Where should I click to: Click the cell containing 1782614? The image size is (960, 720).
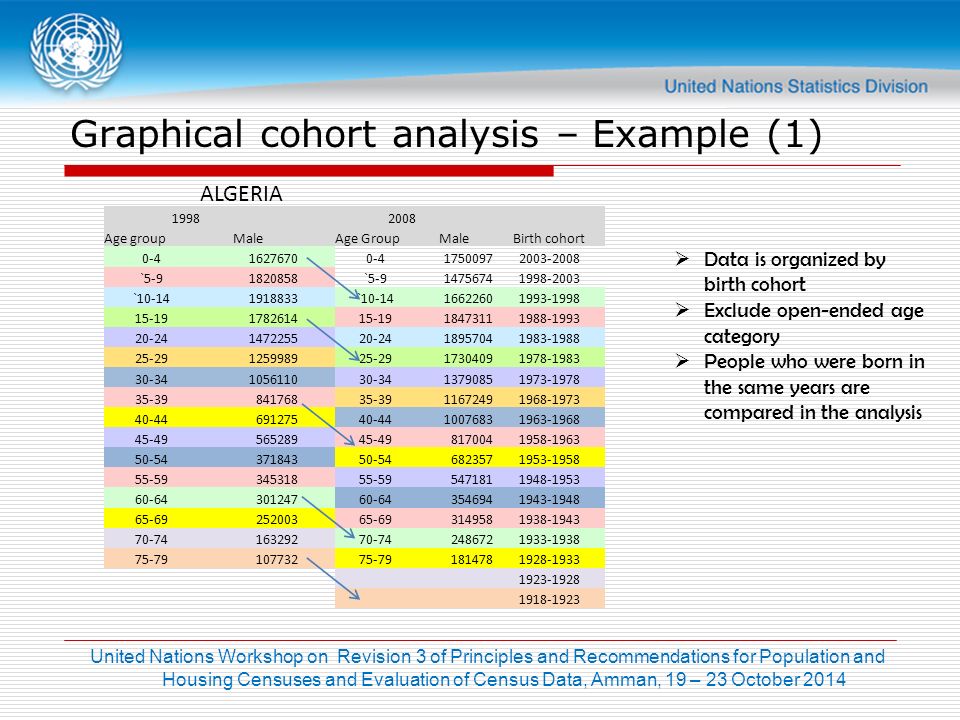coord(273,318)
